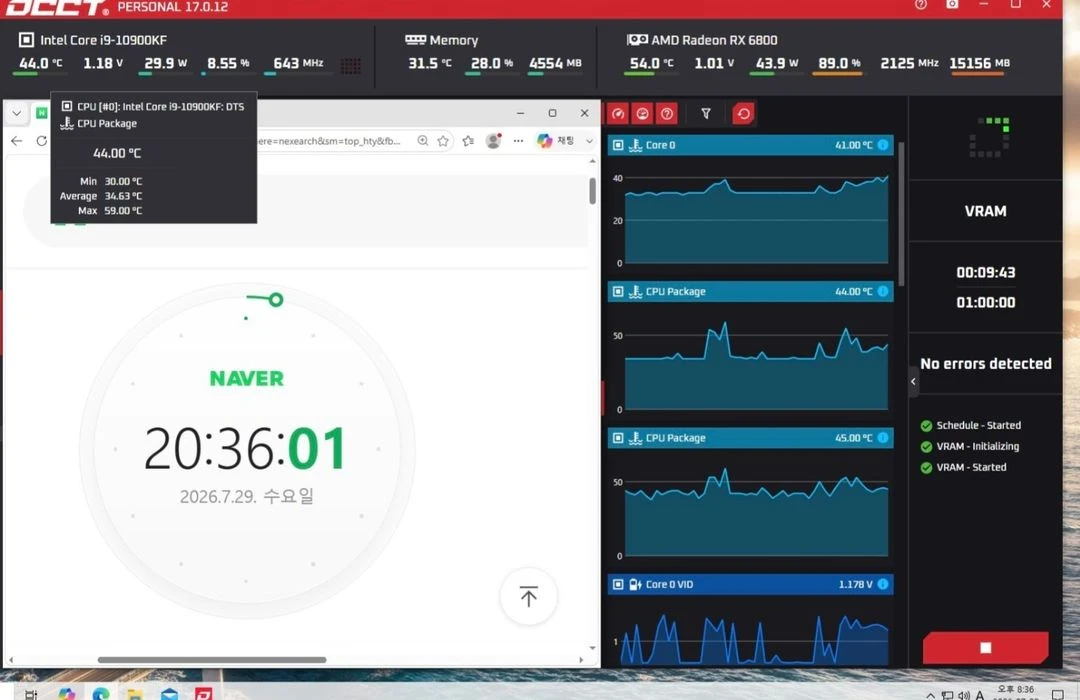Click the 'No errors detected' status
1080x700 pixels.
[x=986, y=364]
